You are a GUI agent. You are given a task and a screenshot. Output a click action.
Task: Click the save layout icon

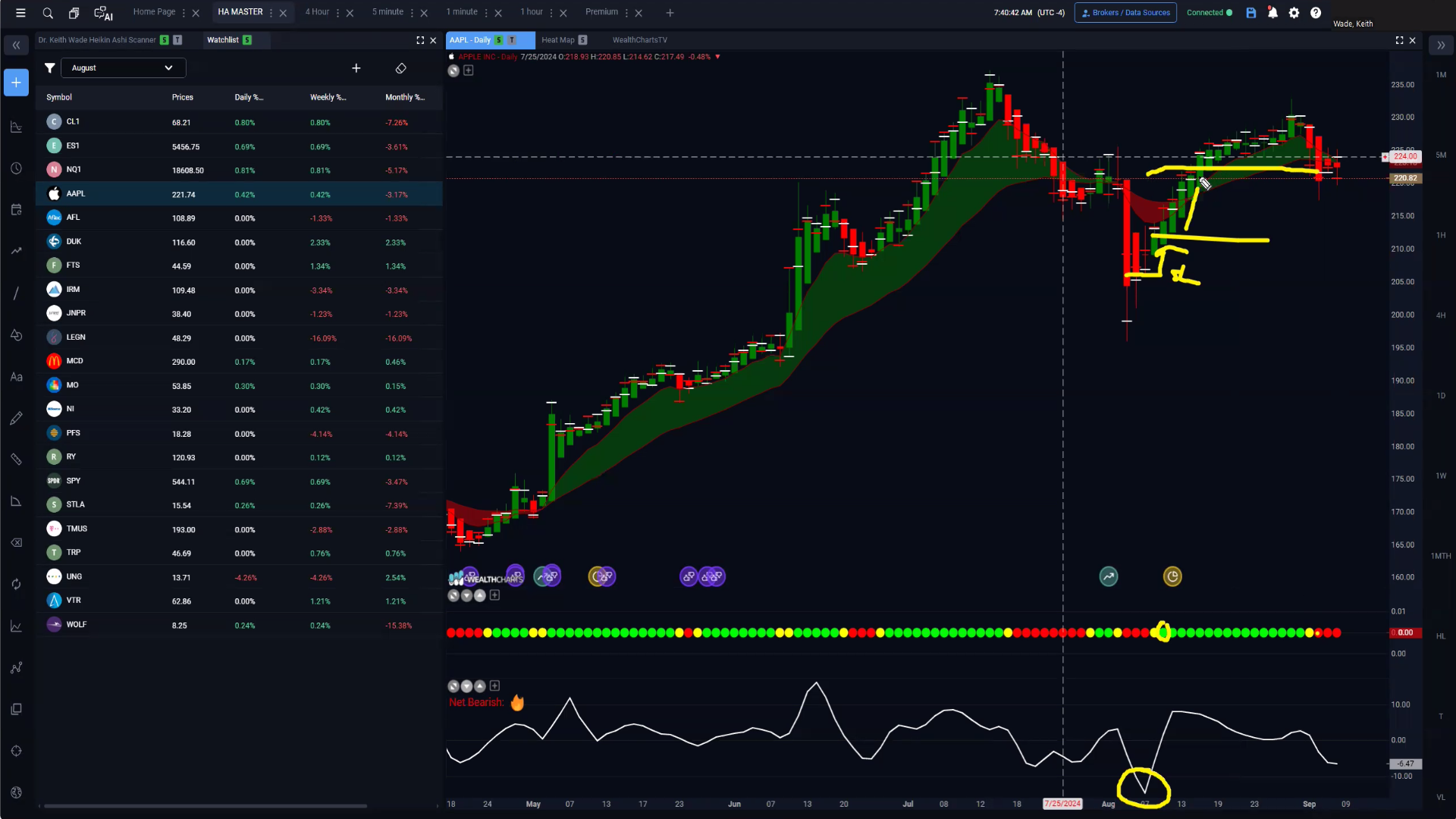[x=1251, y=13]
